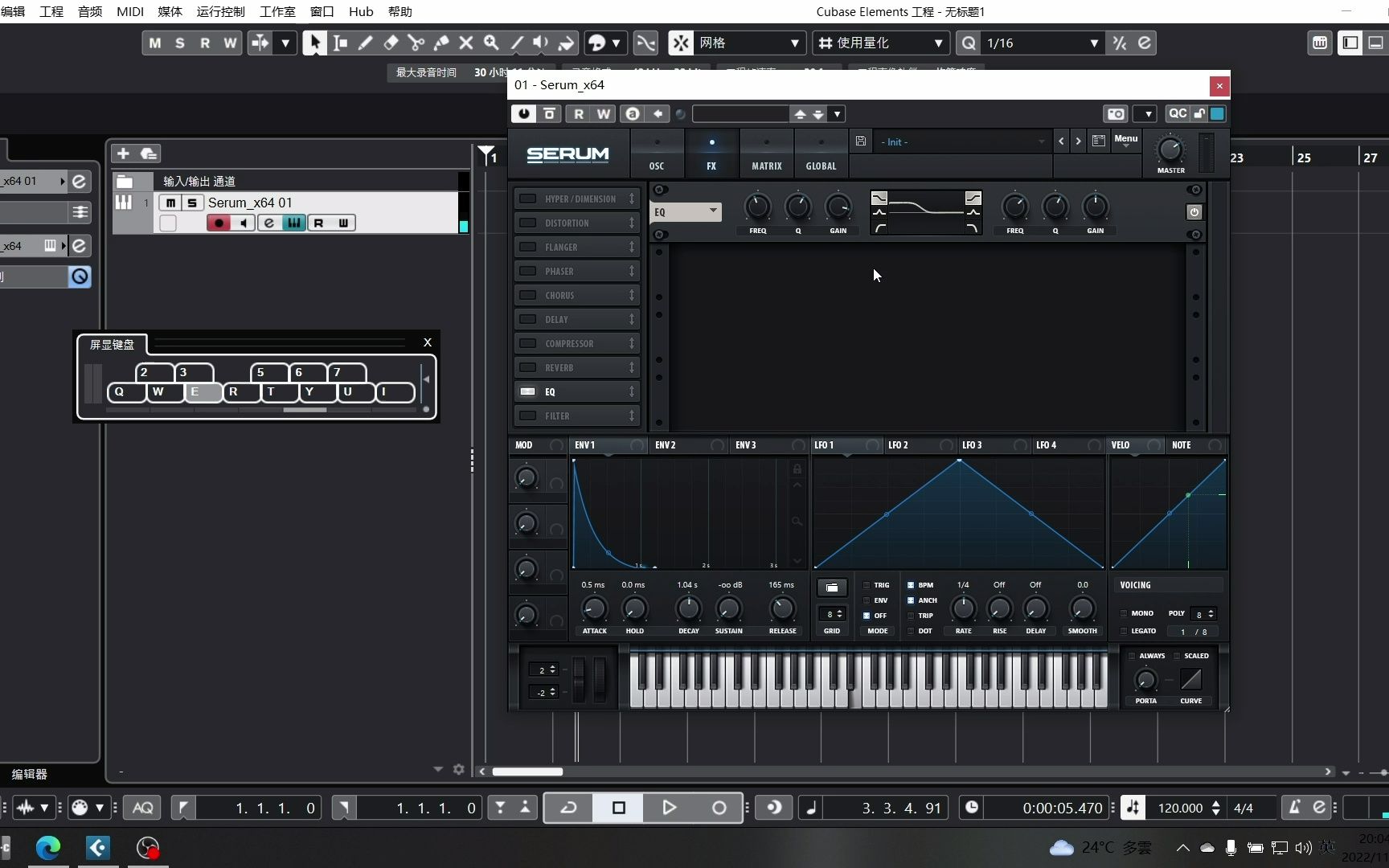Viewport: 1389px width, 868px height.
Task: Toggle the LFO ANCH checkbox
Action: 911,600
